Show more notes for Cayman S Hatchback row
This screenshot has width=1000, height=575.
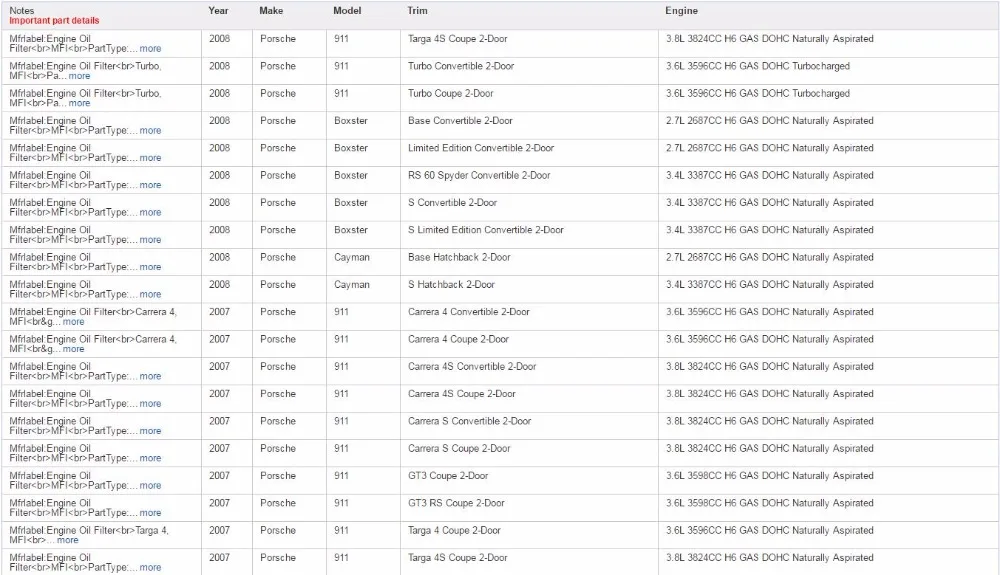150,295
